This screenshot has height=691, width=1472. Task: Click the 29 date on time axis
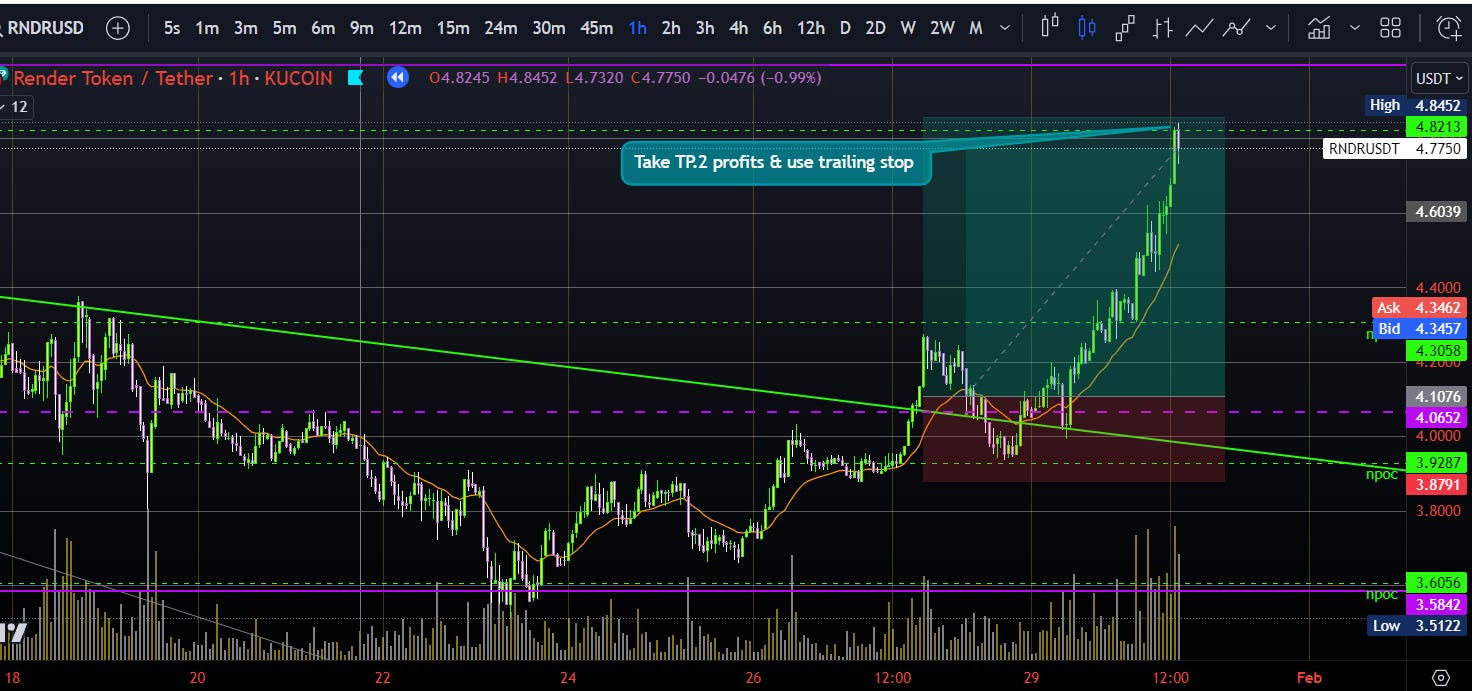[1032, 677]
